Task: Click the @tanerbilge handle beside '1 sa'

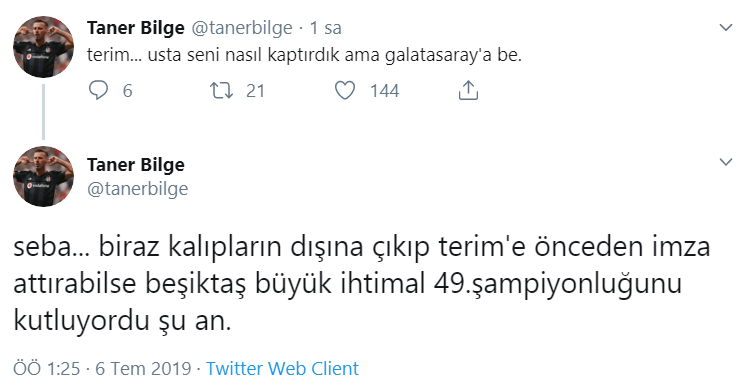Action: click(x=242, y=28)
